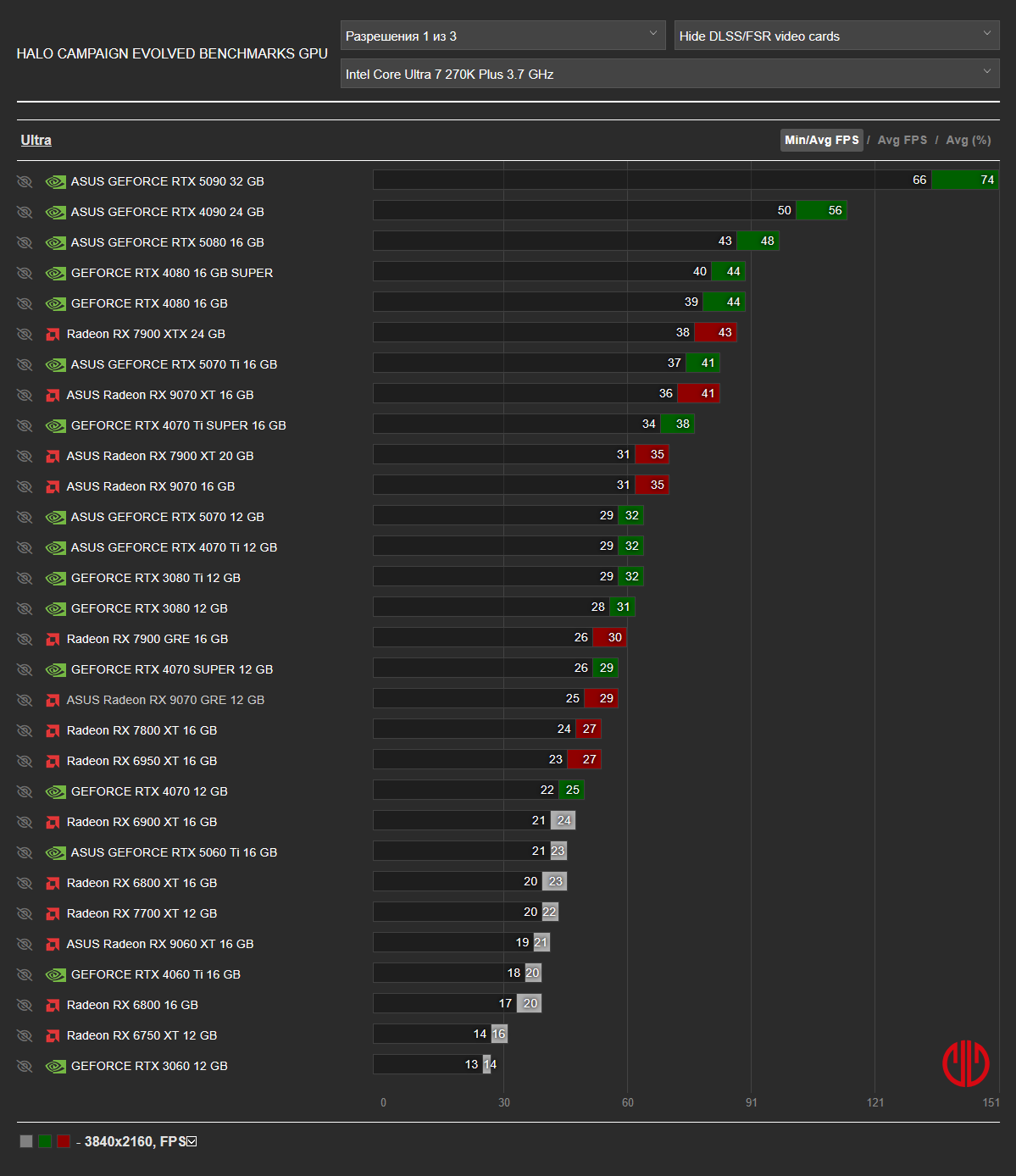The height and width of the screenshot is (1176, 1016).
Task: Click the Radeon RX 6750 XT 12 GB label
Action: (142, 1035)
